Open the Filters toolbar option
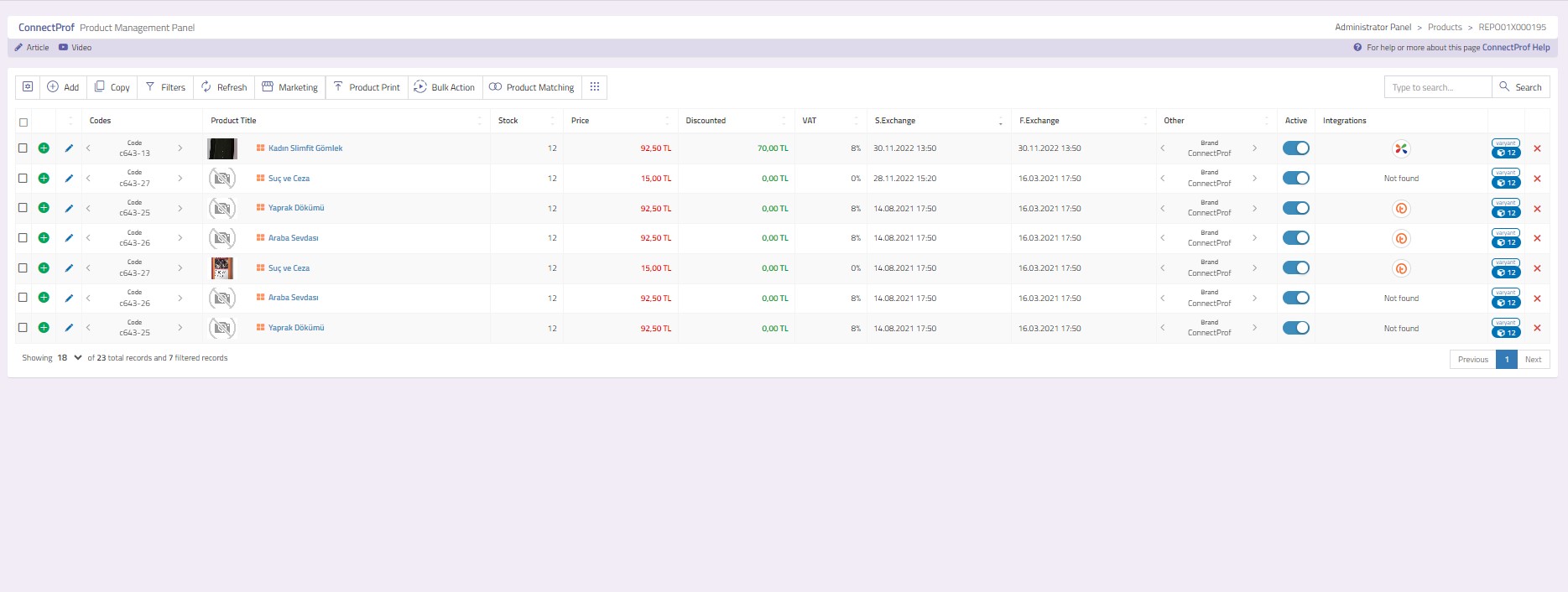Image resolution: width=1568 pixels, height=592 pixels. point(165,87)
